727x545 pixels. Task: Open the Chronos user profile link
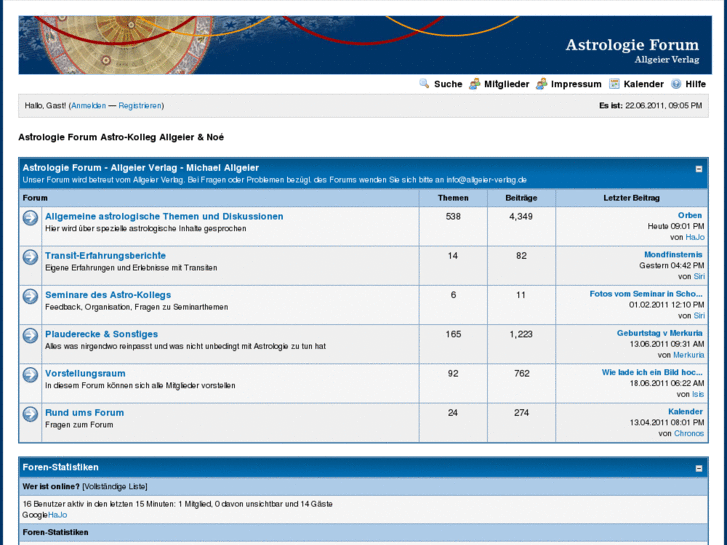point(689,433)
